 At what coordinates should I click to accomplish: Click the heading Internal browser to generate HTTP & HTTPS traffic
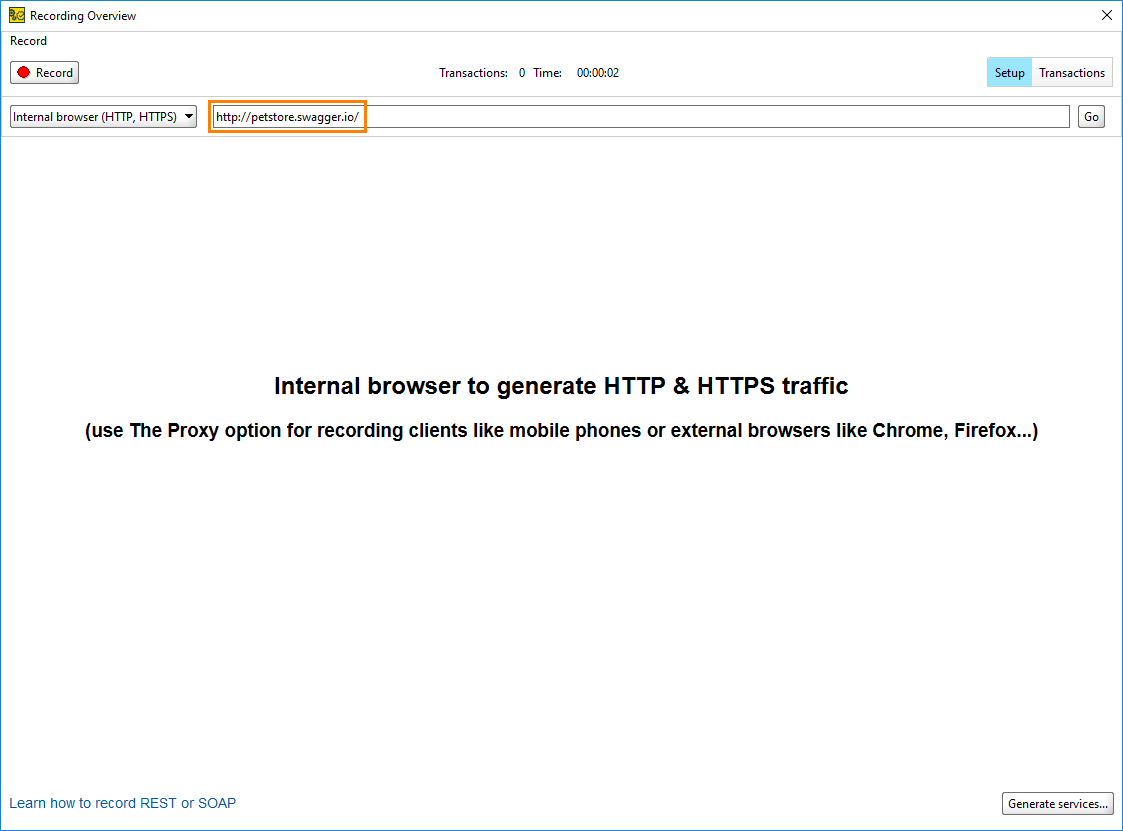point(561,385)
